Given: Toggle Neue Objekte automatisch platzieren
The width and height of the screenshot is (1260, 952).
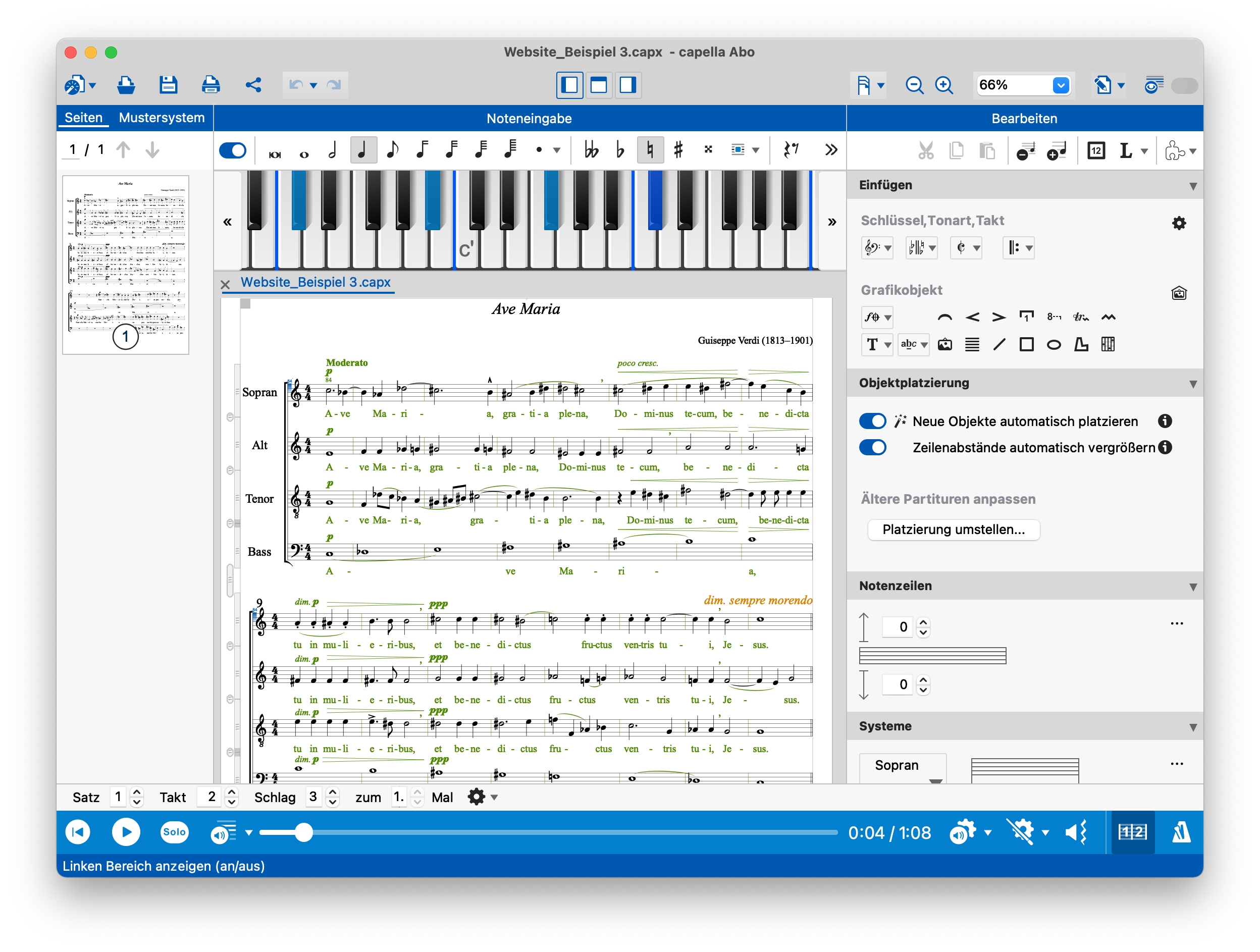Looking at the screenshot, I should click(x=873, y=421).
